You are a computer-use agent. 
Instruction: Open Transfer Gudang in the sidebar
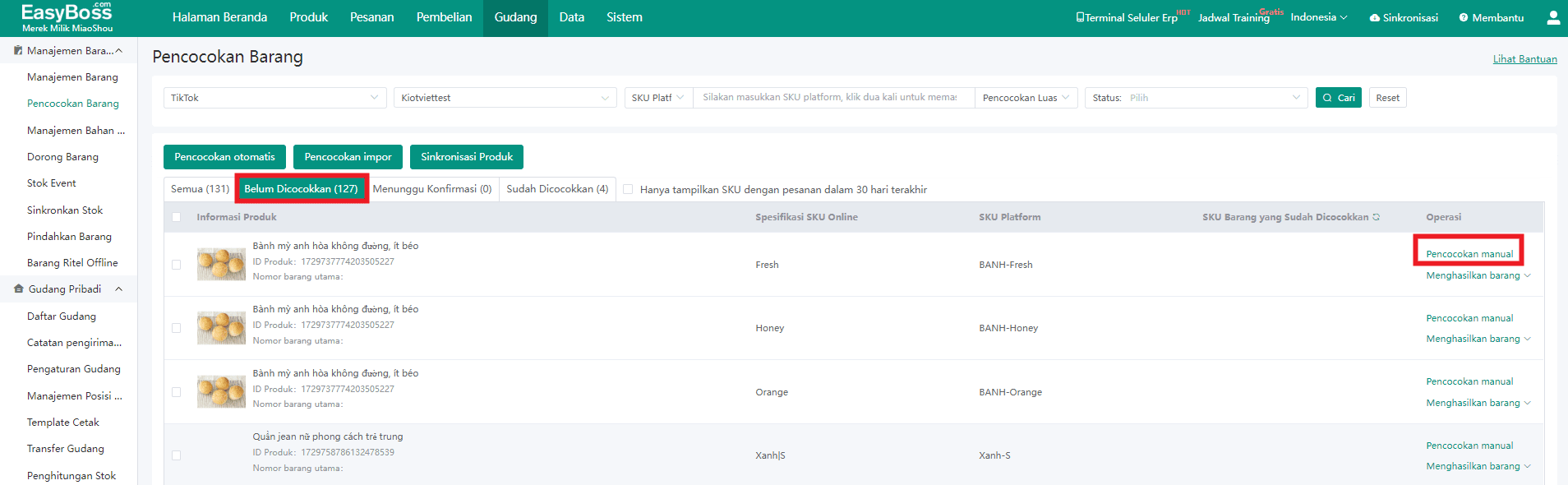click(66, 449)
